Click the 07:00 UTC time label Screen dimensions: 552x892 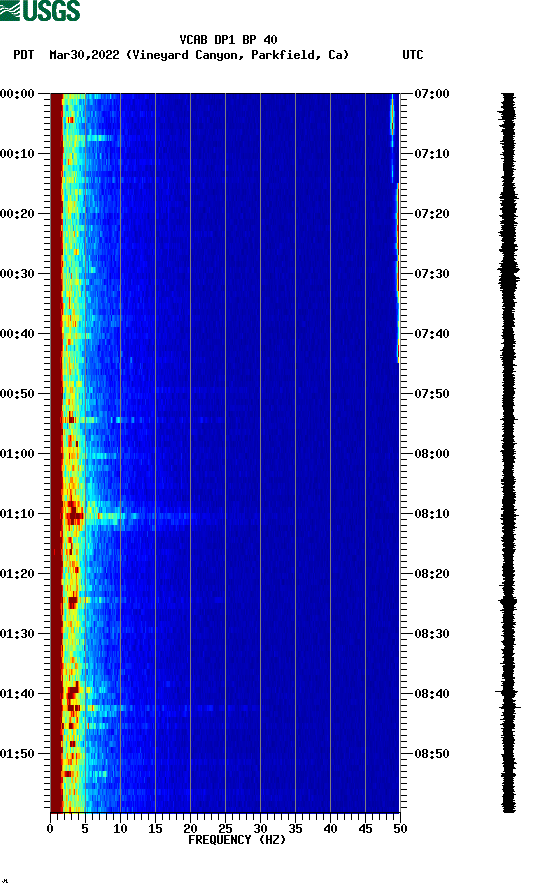[432, 94]
